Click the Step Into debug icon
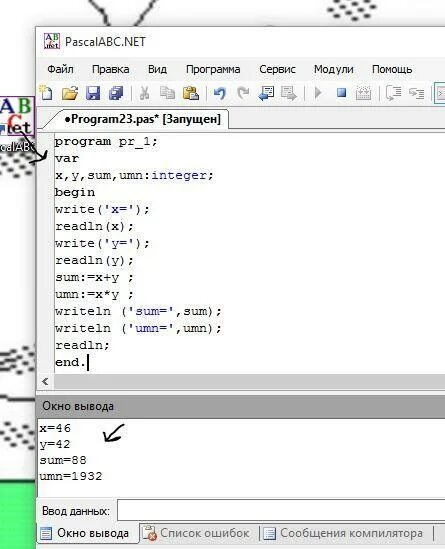The image size is (445, 549). (417, 93)
